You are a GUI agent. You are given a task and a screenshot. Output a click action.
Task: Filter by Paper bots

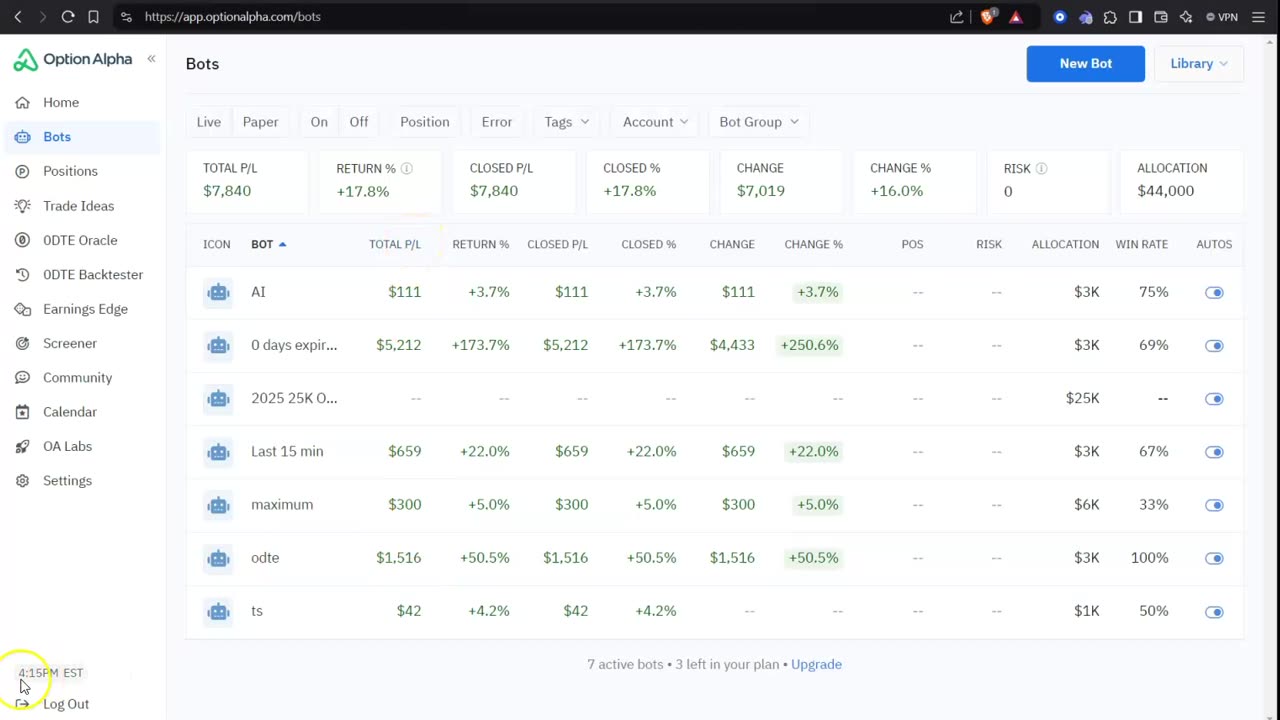pyautogui.click(x=260, y=122)
